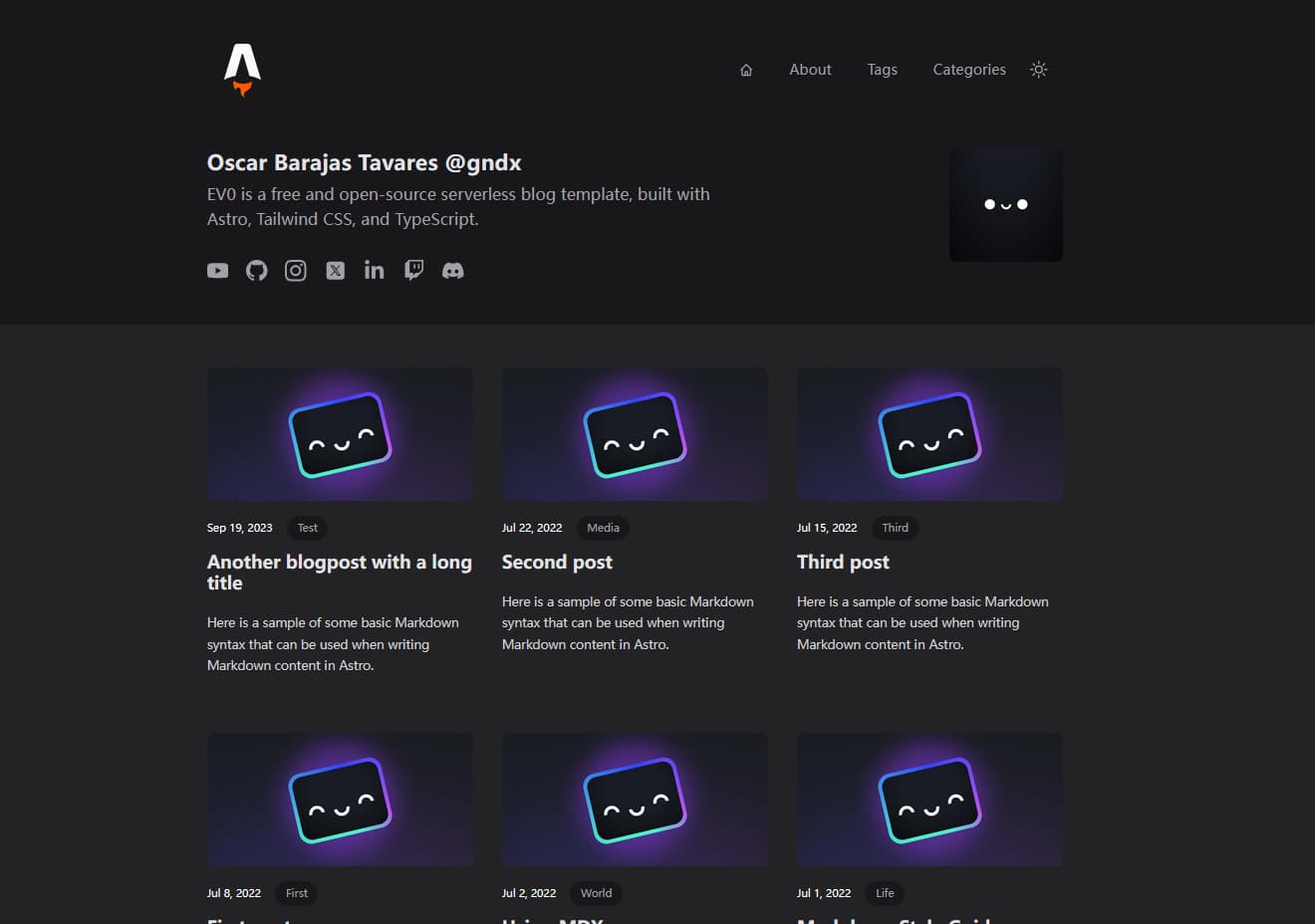Go to home via house icon
The width and height of the screenshot is (1315, 924).
point(746,70)
